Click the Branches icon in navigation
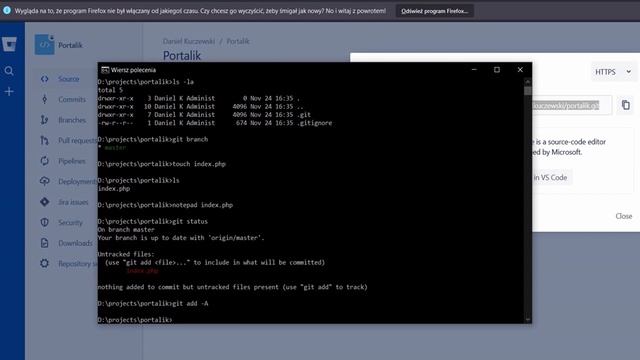The height and width of the screenshot is (360, 640). [44, 120]
